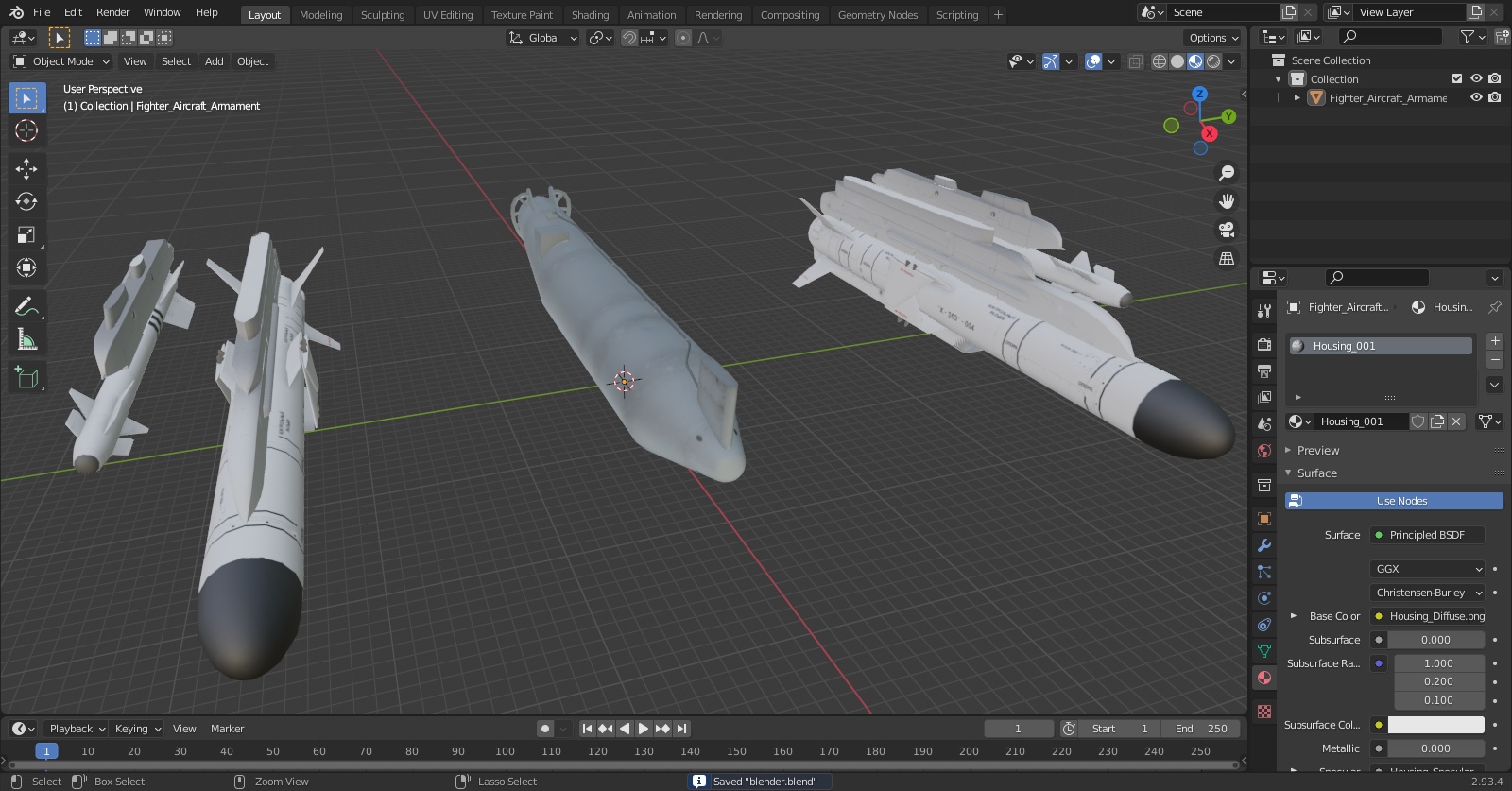The width and height of the screenshot is (1512, 791).
Task: Switch to Geometry Nodes workspace
Action: tap(878, 15)
